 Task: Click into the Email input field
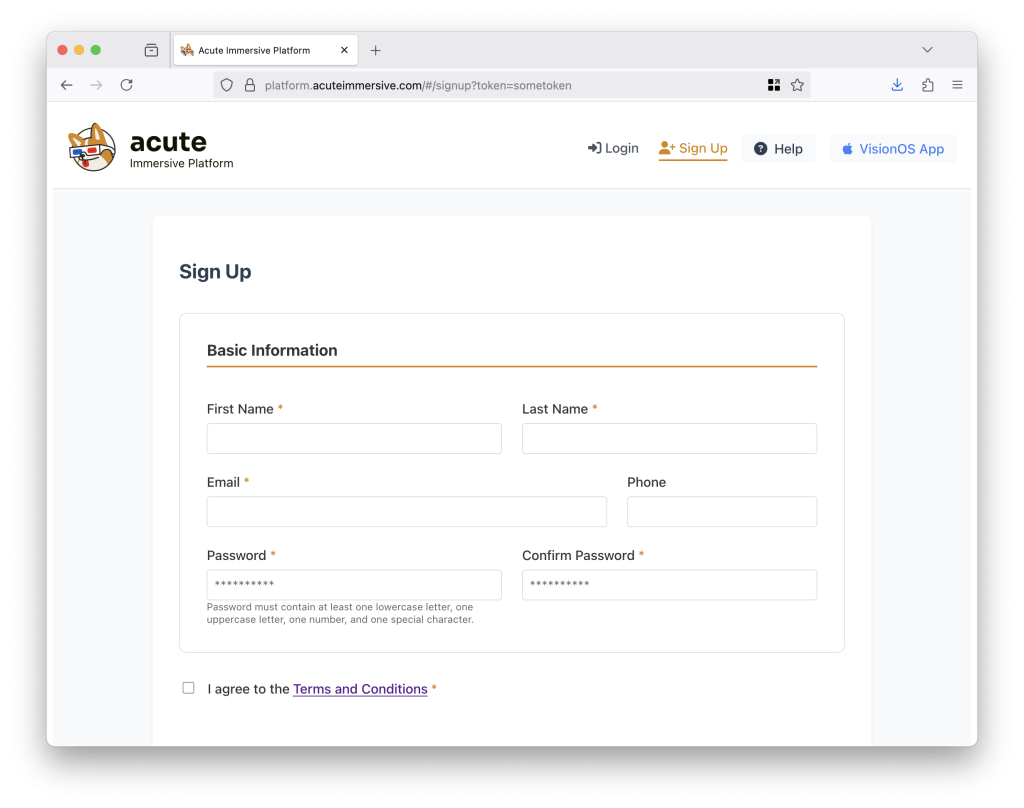click(x=407, y=511)
